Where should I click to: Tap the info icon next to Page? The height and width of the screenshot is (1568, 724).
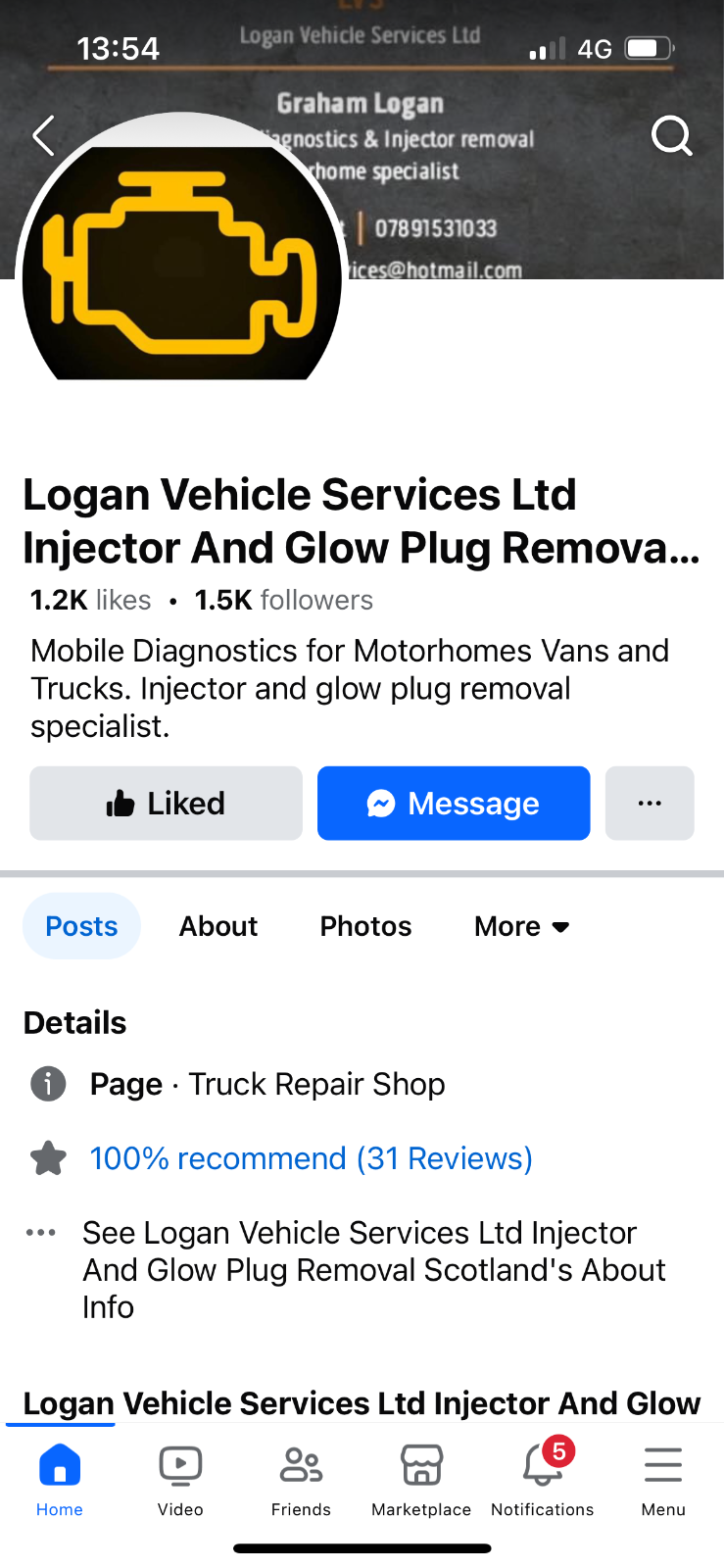(48, 1084)
